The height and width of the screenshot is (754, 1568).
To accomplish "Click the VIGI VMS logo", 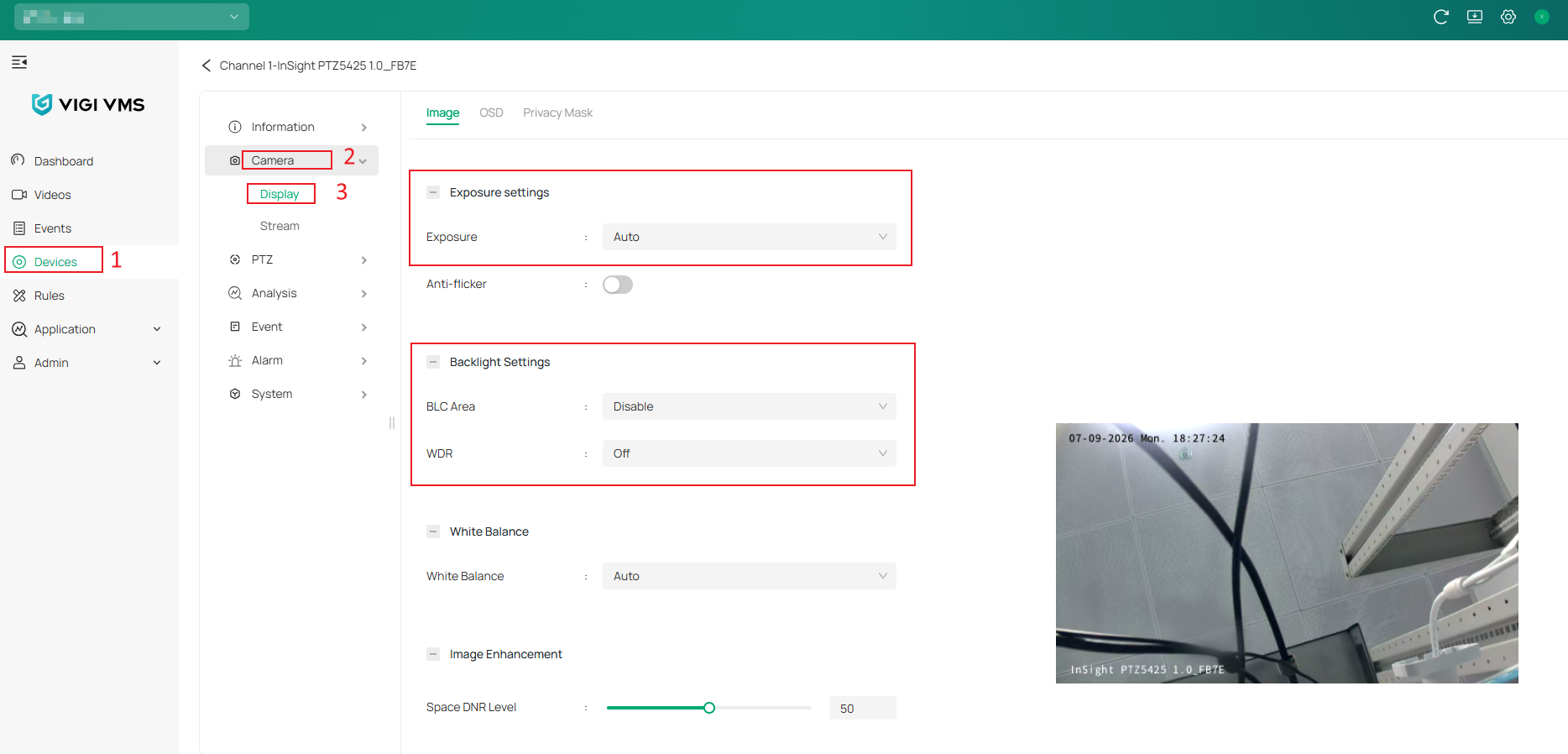I will click(x=88, y=104).
